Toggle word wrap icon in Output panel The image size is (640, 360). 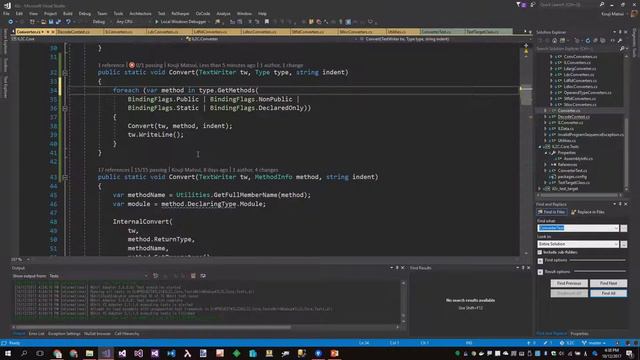tap(203, 276)
